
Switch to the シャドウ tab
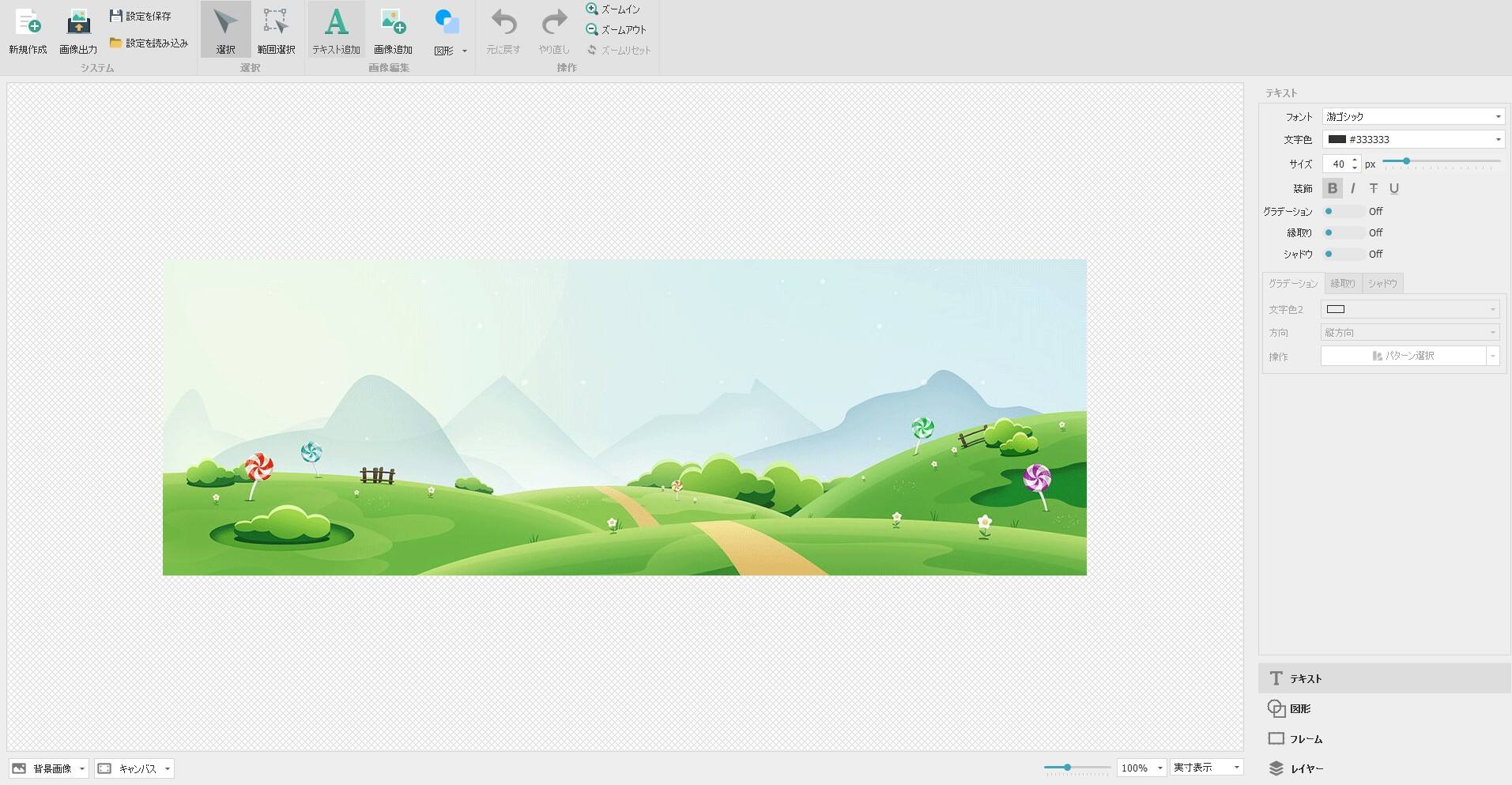1382,283
